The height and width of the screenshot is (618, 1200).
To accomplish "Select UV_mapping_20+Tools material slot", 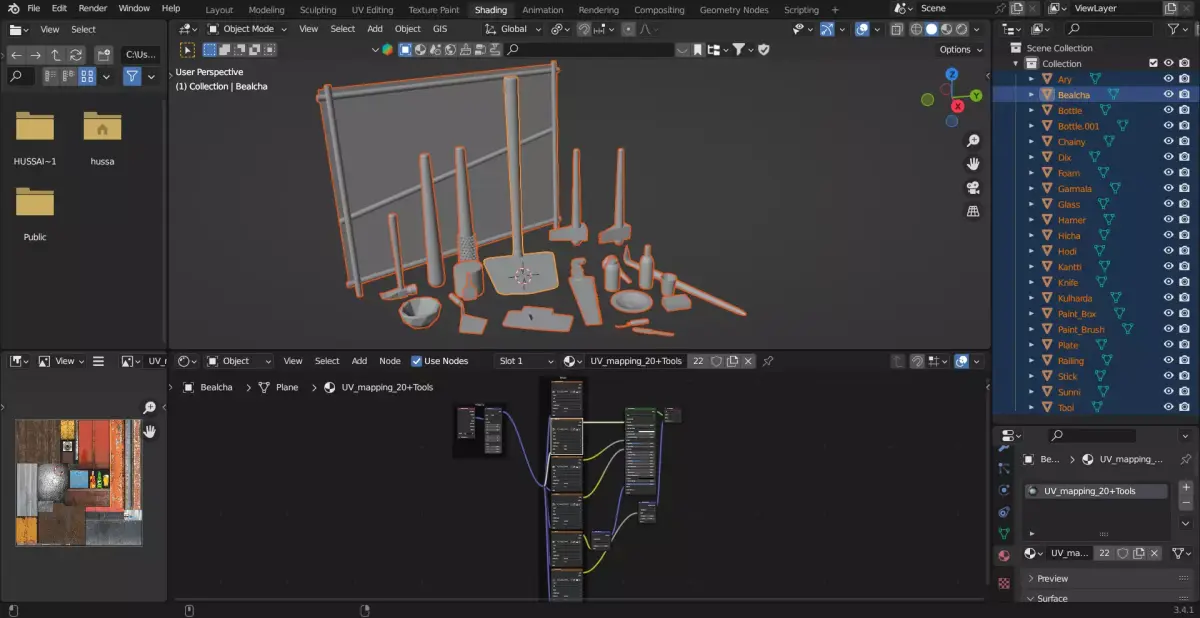I will click(1096, 491).
